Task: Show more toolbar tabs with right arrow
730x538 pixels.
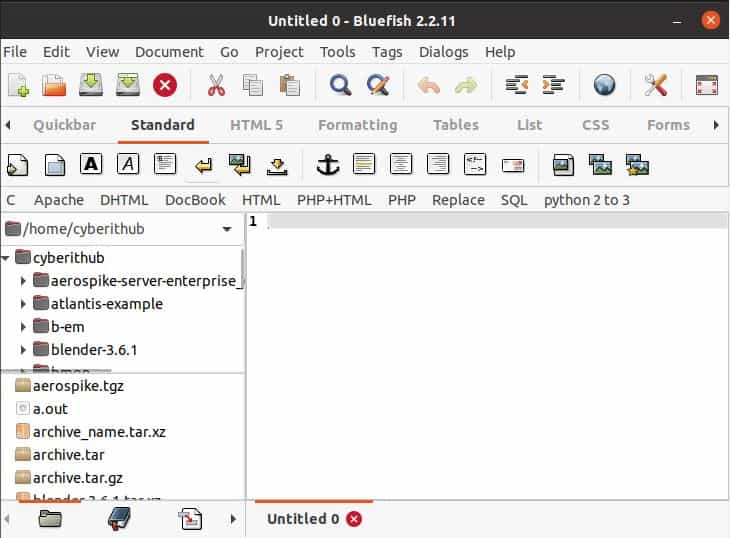Action: pos(716,125)
